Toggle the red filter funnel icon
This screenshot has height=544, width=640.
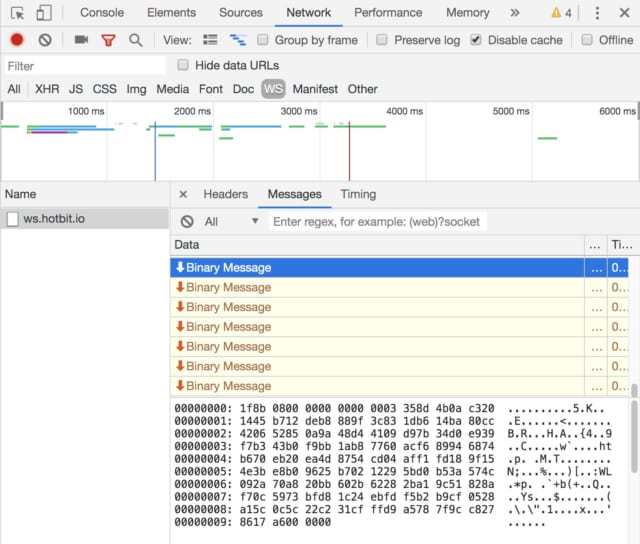tap(108, 40)
